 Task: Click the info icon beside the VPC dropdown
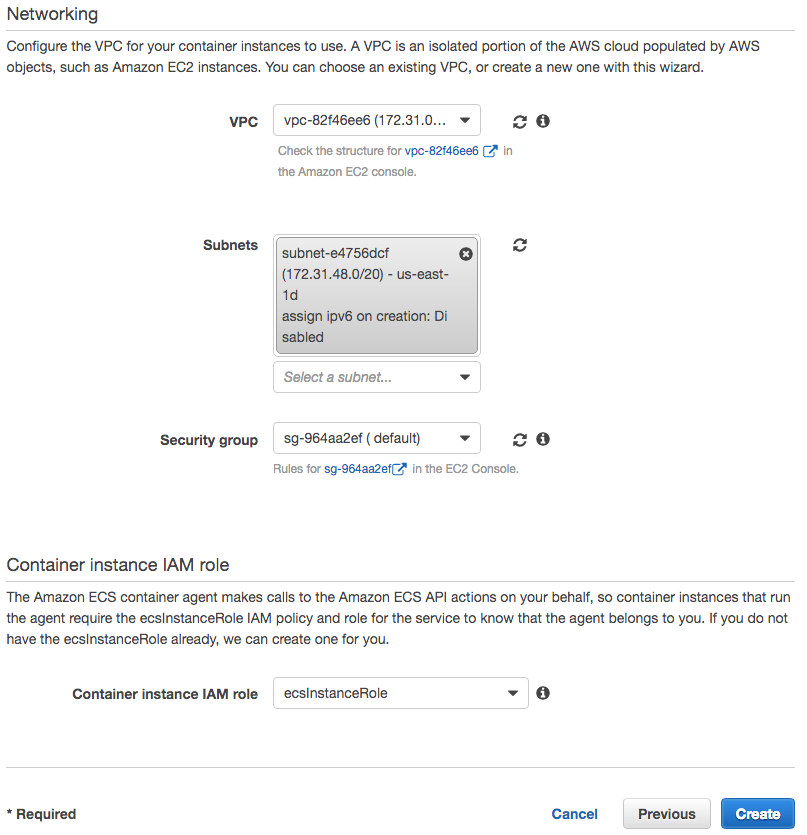[543, 120]
